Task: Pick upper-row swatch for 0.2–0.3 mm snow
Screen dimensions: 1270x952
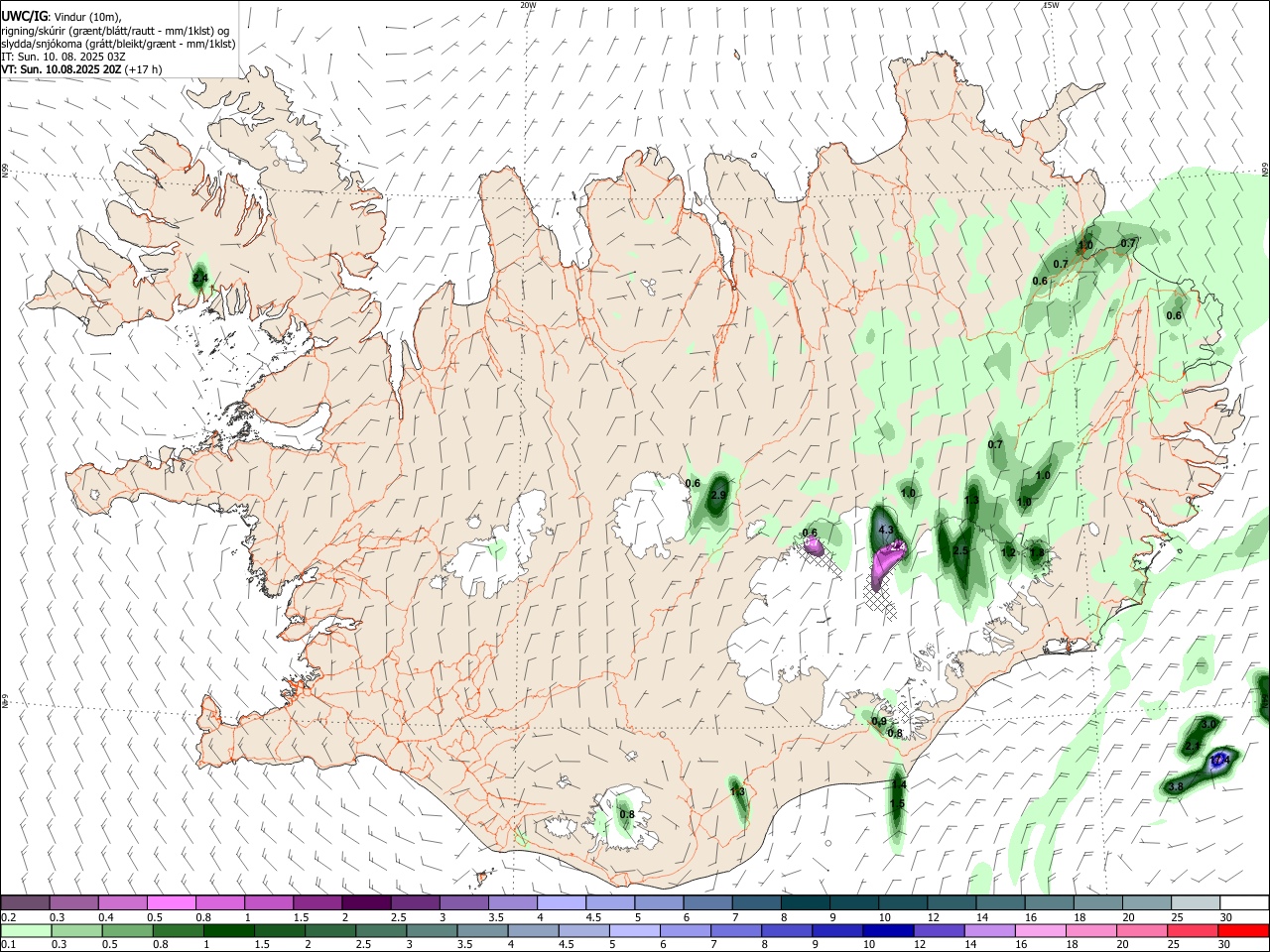Action: point(25,902)
